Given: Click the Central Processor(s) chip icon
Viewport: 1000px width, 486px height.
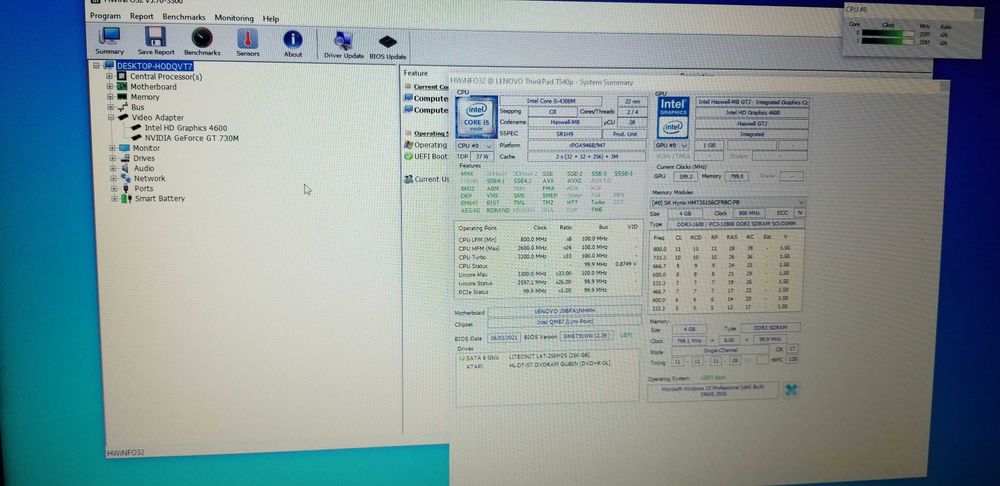Looking at the screenshot, I should coord(122,76).
